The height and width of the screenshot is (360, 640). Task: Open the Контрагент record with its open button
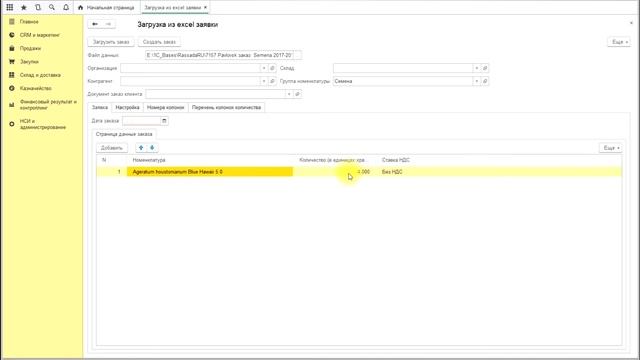click(x=273, y=81)
